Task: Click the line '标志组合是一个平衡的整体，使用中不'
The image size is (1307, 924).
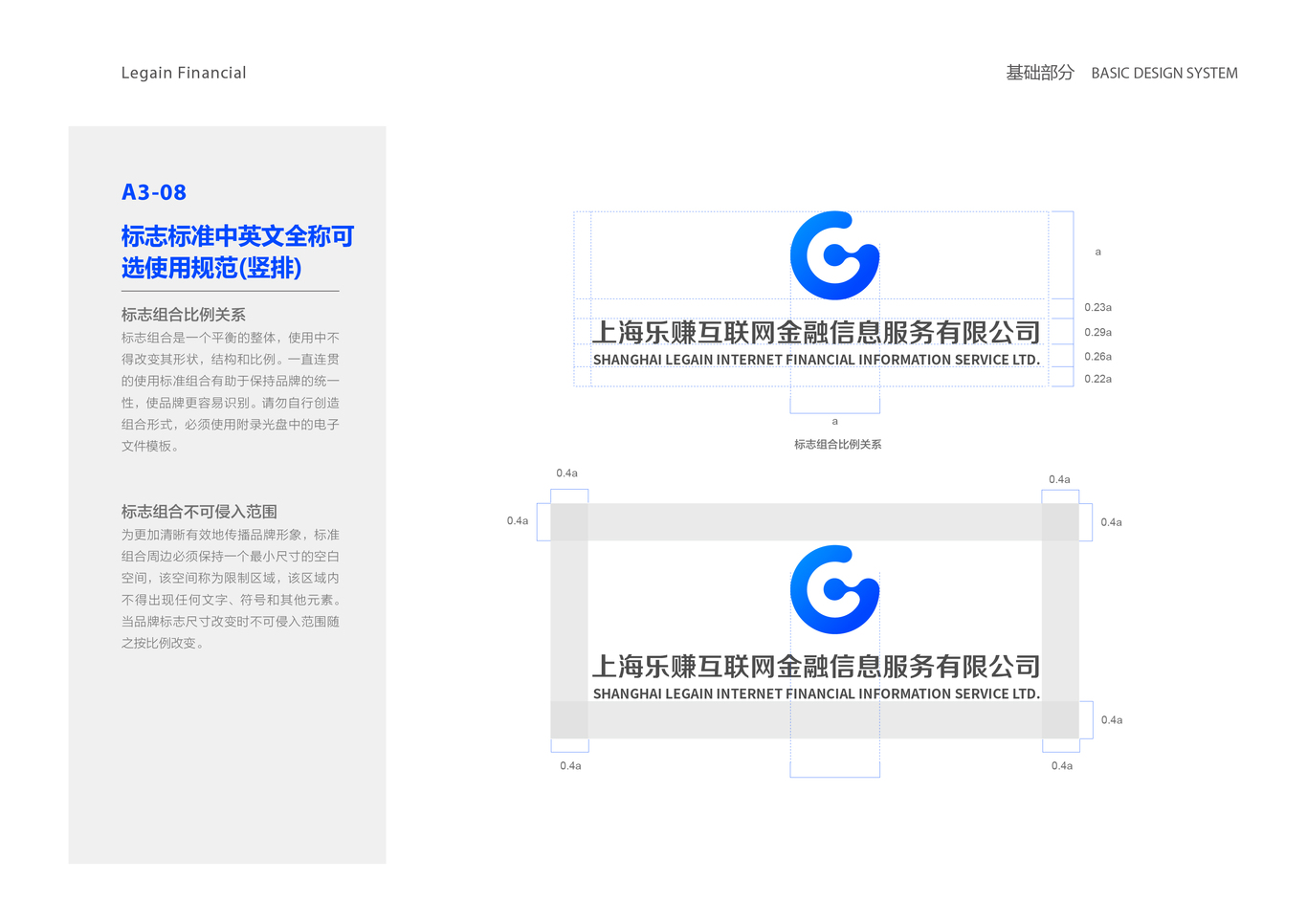Action: pos(231,338)
